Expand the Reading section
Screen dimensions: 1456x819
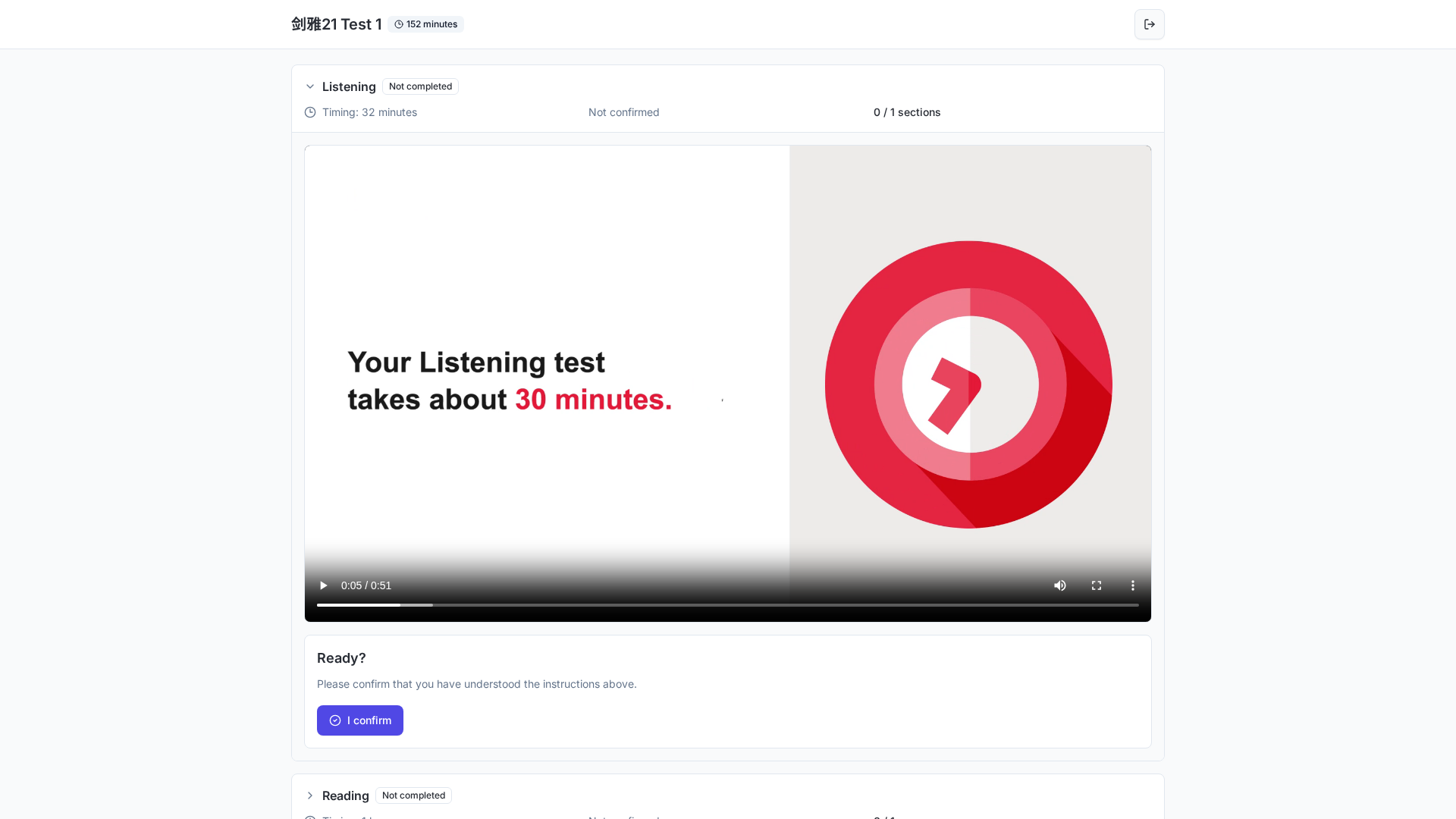[310, 795]
